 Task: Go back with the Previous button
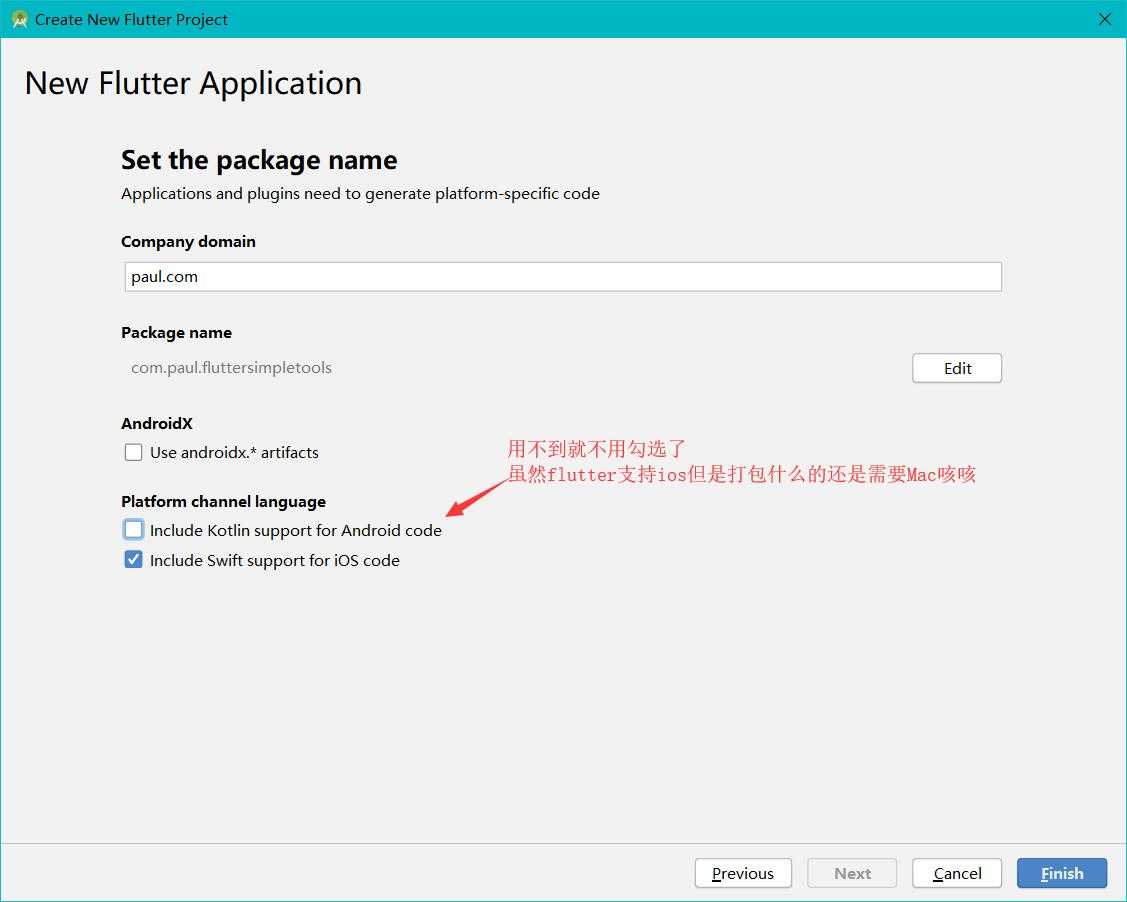click(743, 873)
